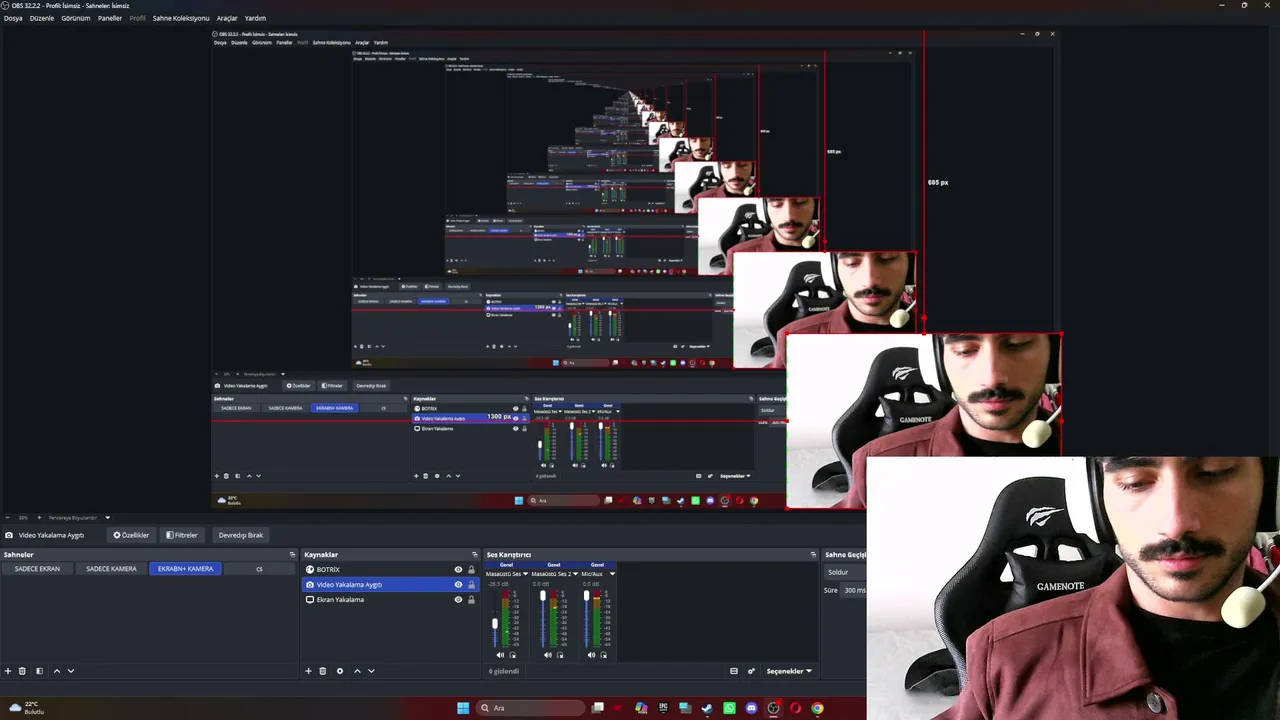Open the Mic/Aux channel dropdown menu
Image resolution: width=1280 pixels, height=720 pixels.
(612, 574)
